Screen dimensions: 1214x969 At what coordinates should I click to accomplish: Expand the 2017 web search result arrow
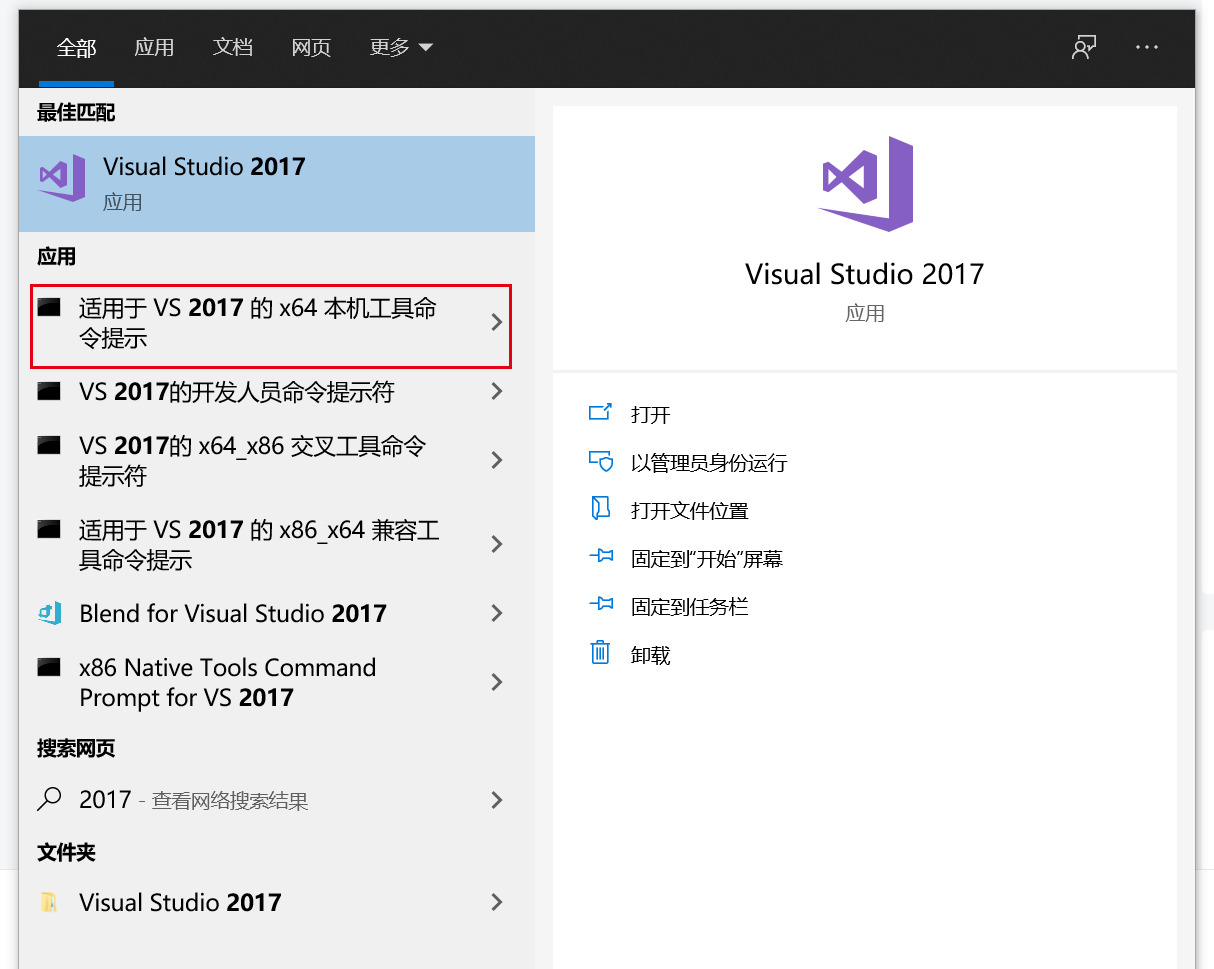[497, 800]
